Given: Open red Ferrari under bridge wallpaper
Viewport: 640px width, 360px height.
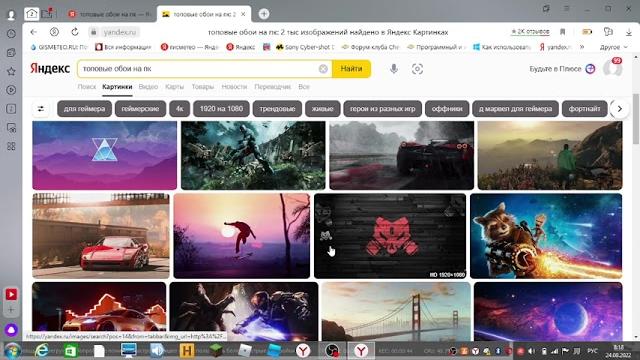Looking at the screenshot, I should point(101,236).
